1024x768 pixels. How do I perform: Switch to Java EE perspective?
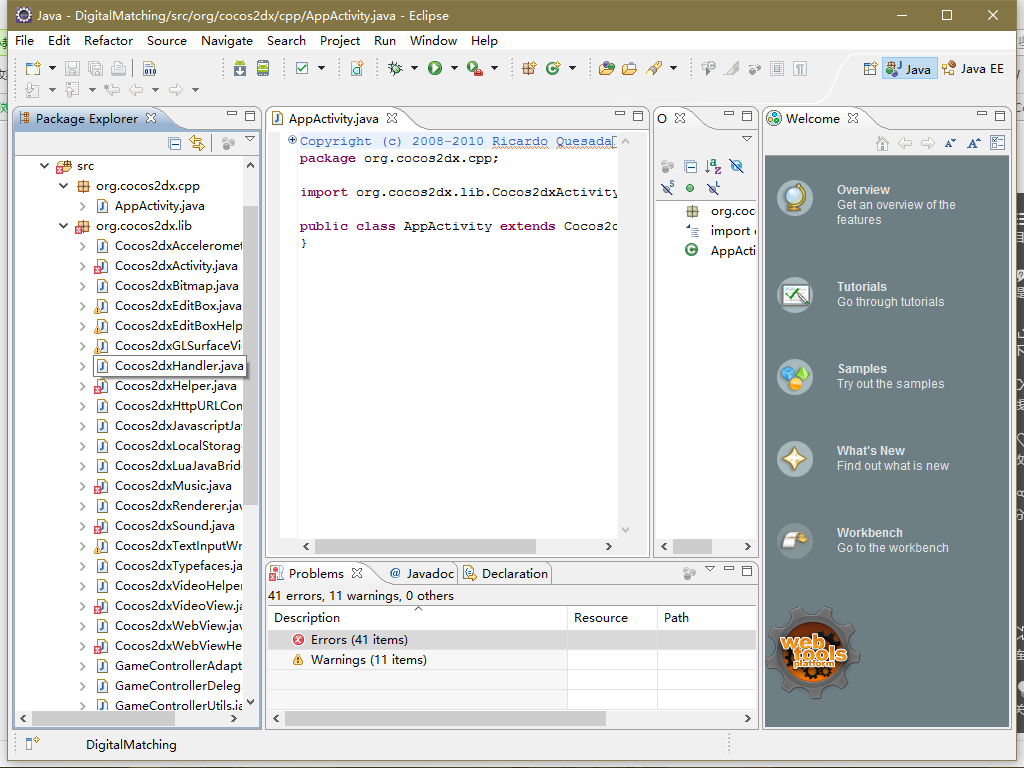click(974, 68)
